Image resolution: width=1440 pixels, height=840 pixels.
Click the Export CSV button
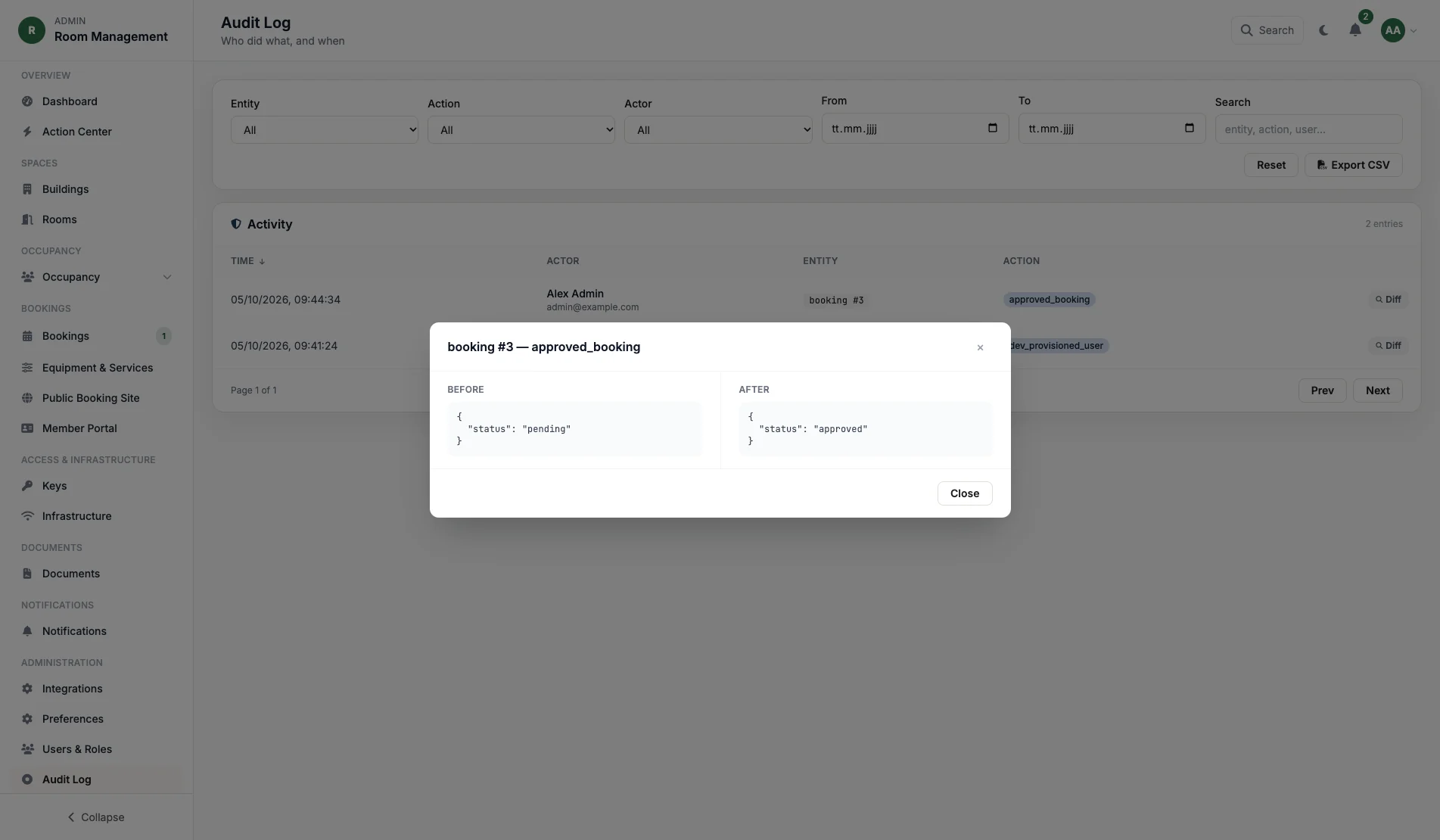1353,165
